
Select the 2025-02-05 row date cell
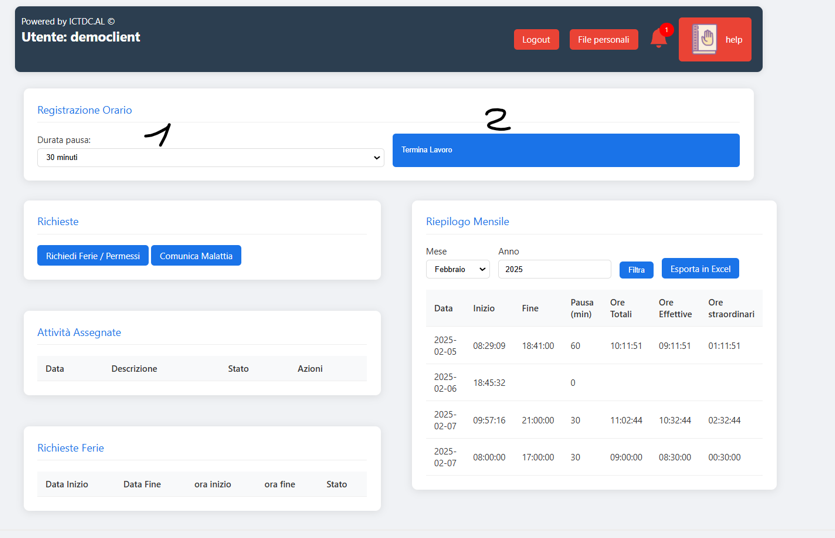point(445,346)
